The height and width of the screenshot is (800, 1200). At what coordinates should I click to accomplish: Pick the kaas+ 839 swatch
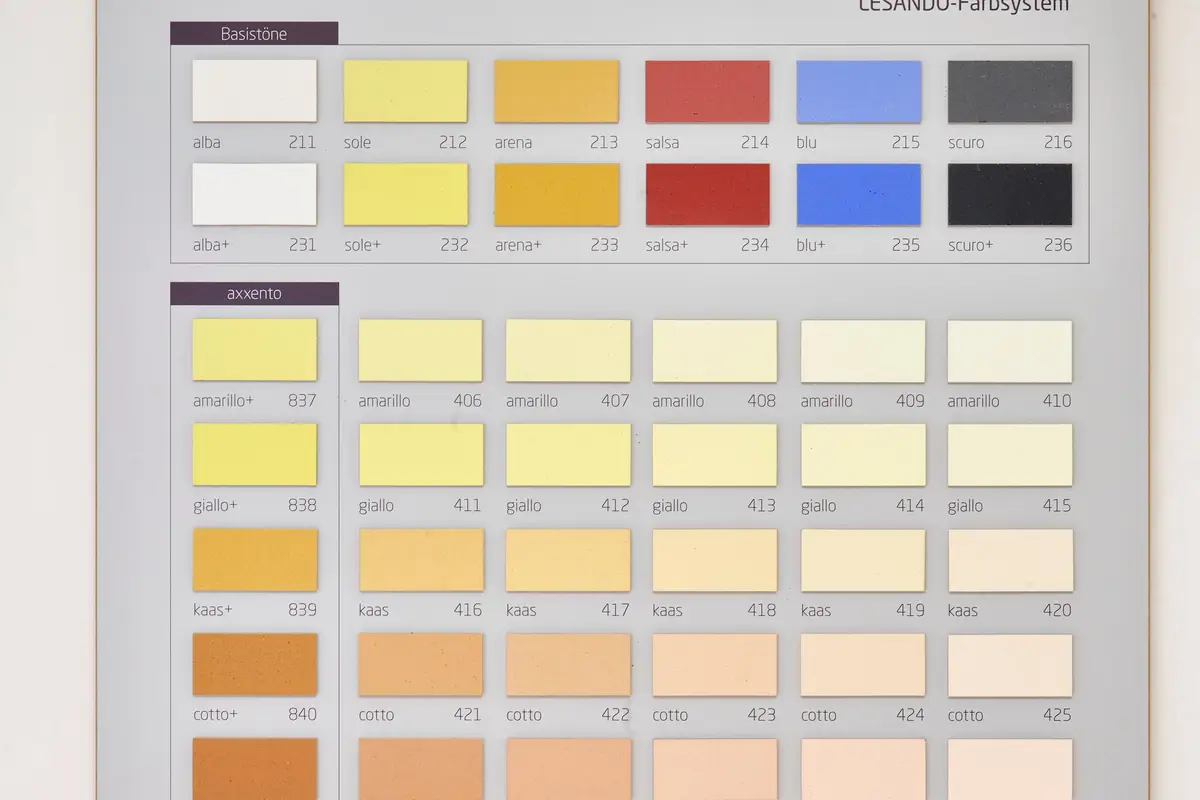[255, 559]
